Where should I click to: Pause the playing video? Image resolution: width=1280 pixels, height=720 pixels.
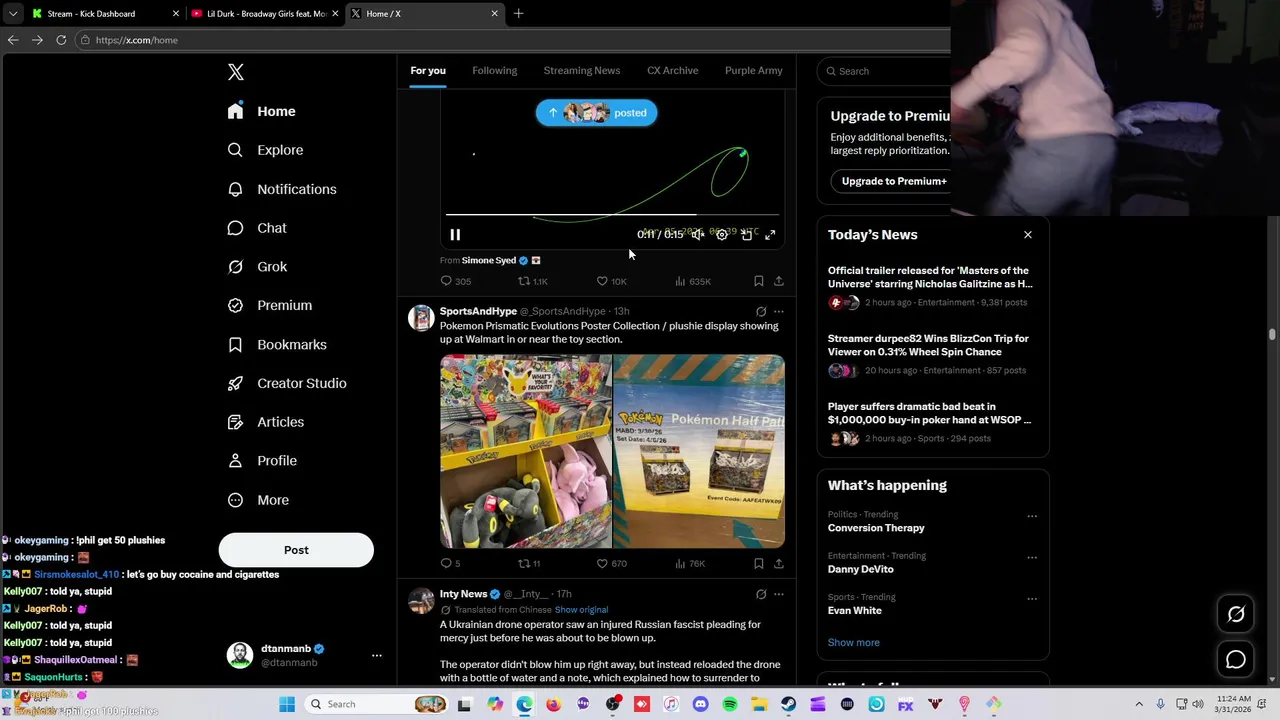pyautogui.click(x=455, y=234)
